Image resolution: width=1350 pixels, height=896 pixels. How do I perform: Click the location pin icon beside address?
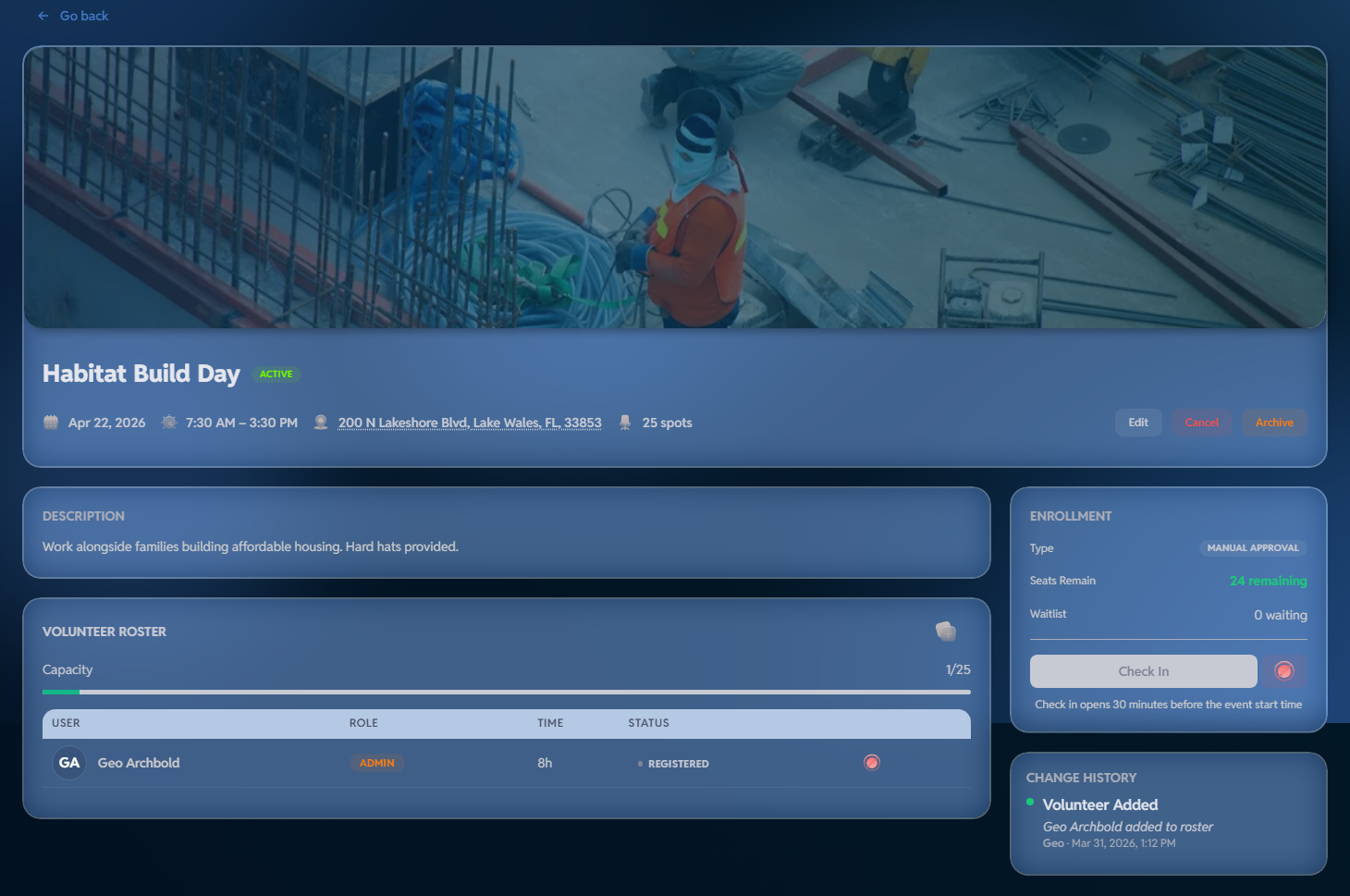click(321, 423)
